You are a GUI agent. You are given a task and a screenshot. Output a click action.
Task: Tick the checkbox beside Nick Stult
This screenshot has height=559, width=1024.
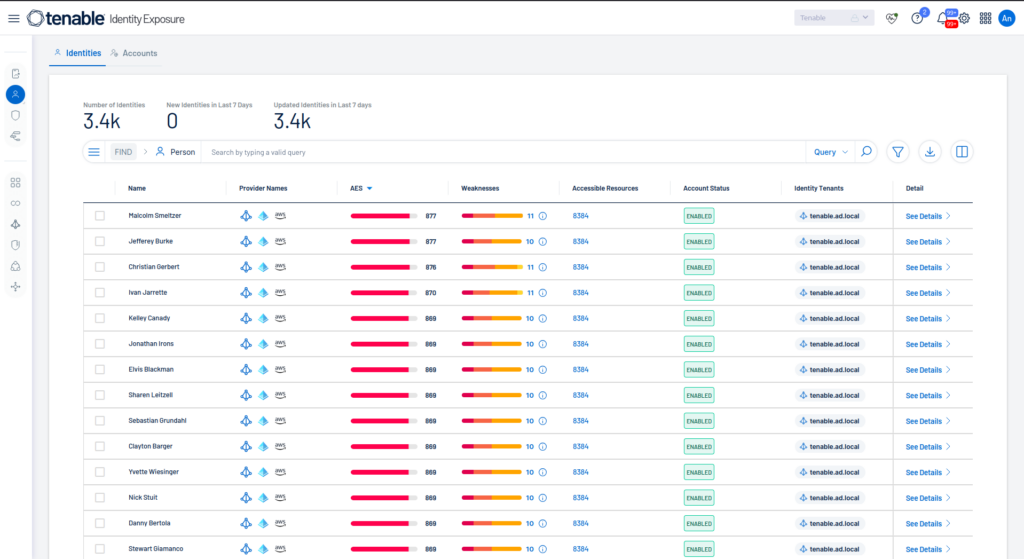click(100, 498)
